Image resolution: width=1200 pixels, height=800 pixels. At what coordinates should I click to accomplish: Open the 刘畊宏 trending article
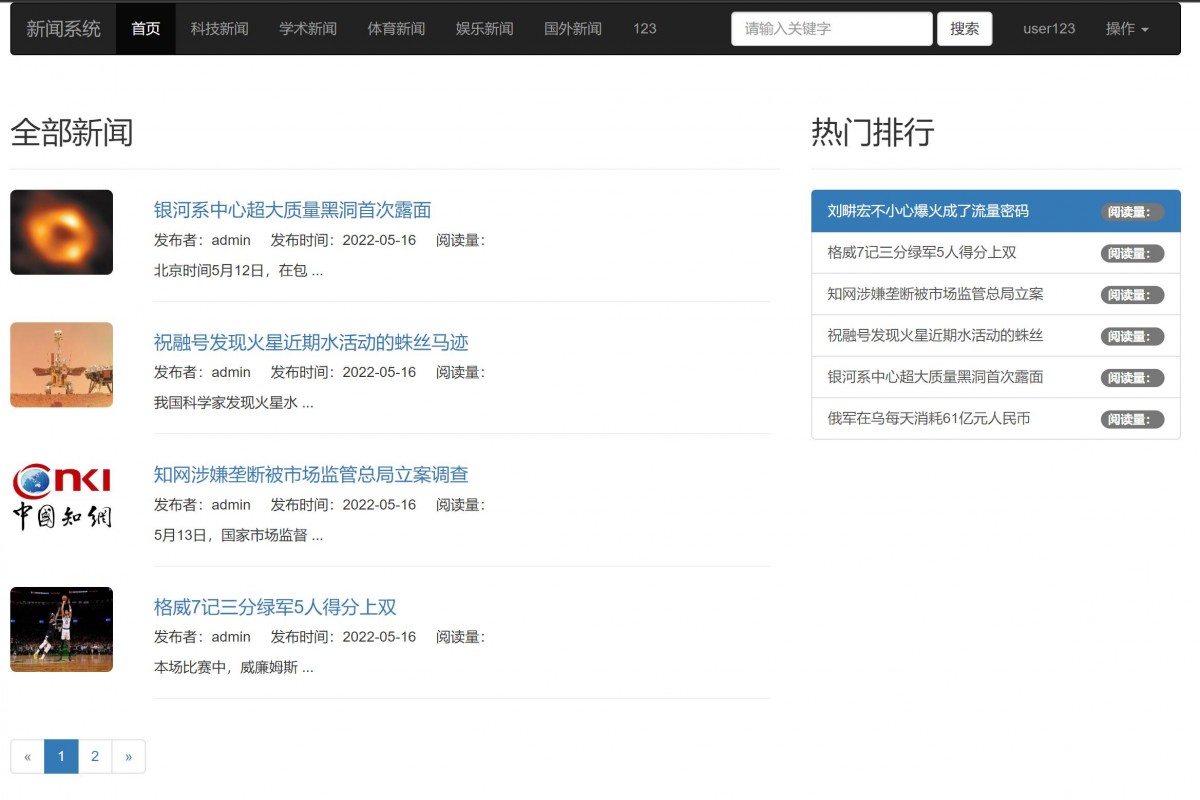click(x=921, y=212)
